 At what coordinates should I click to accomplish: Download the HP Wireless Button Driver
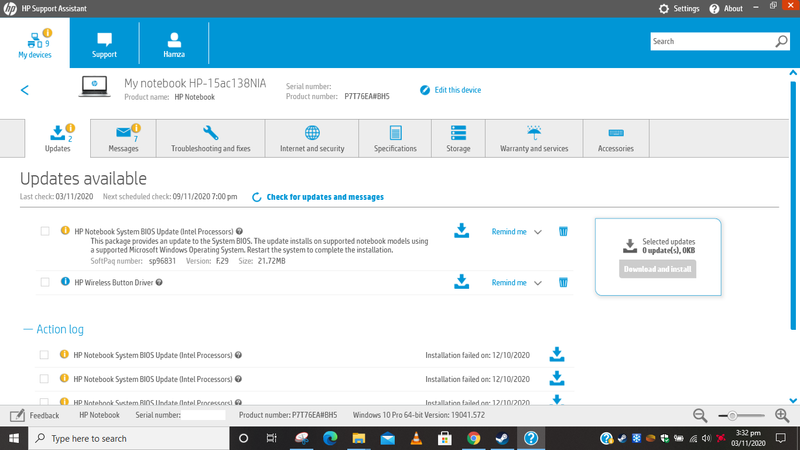click(461, 282)
